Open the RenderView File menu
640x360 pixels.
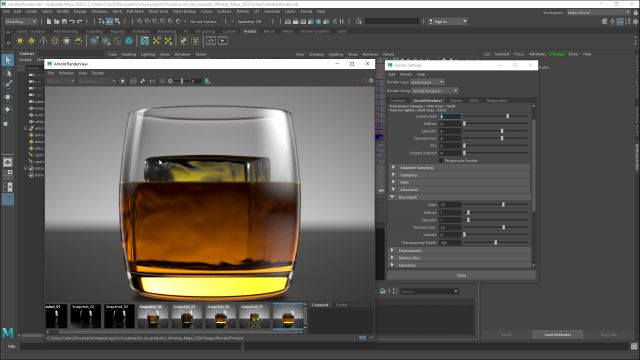(51, 73)
